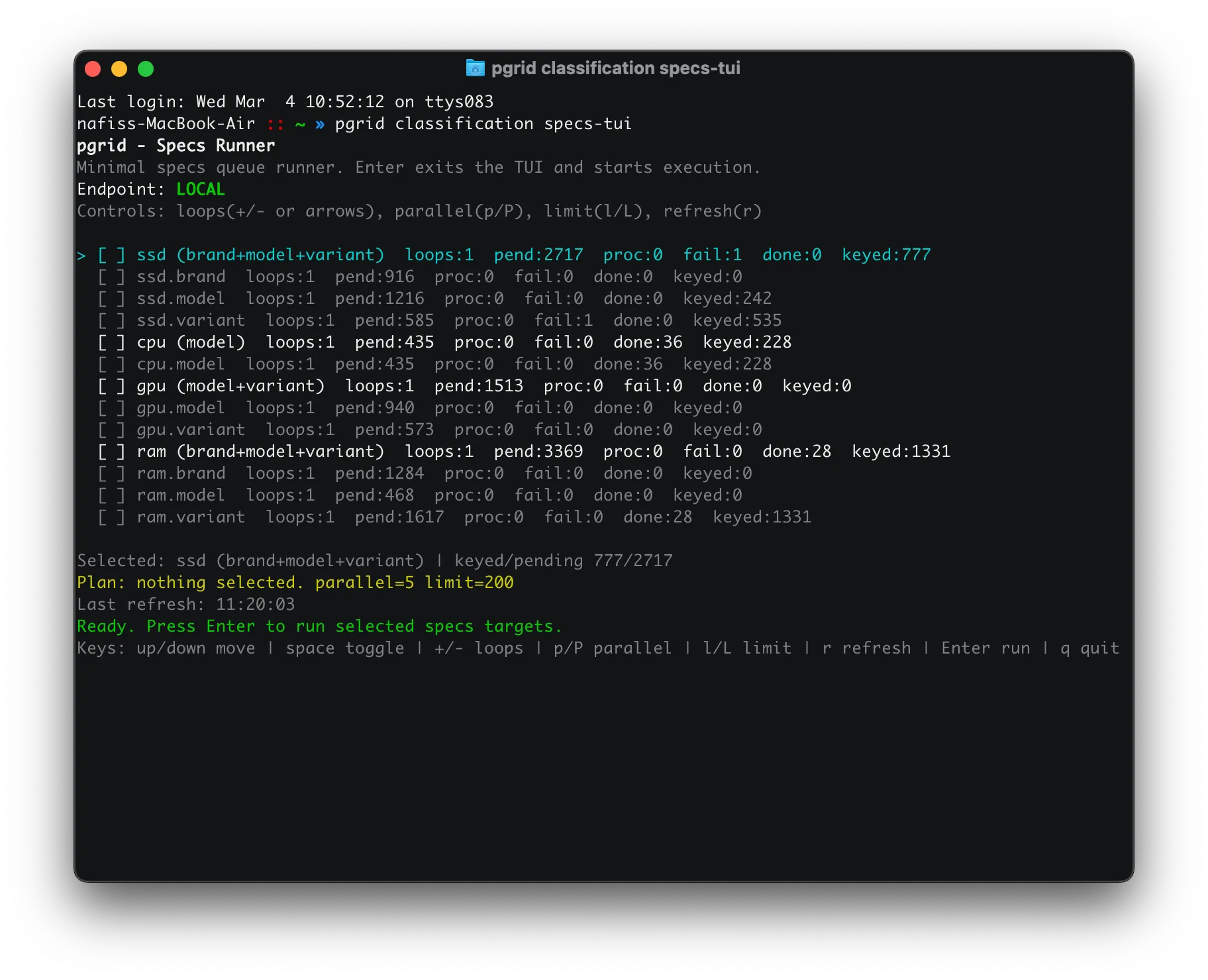1208x980 pixels.
Task: Click the folder icon in the title bar
Action: pos(475,68)
